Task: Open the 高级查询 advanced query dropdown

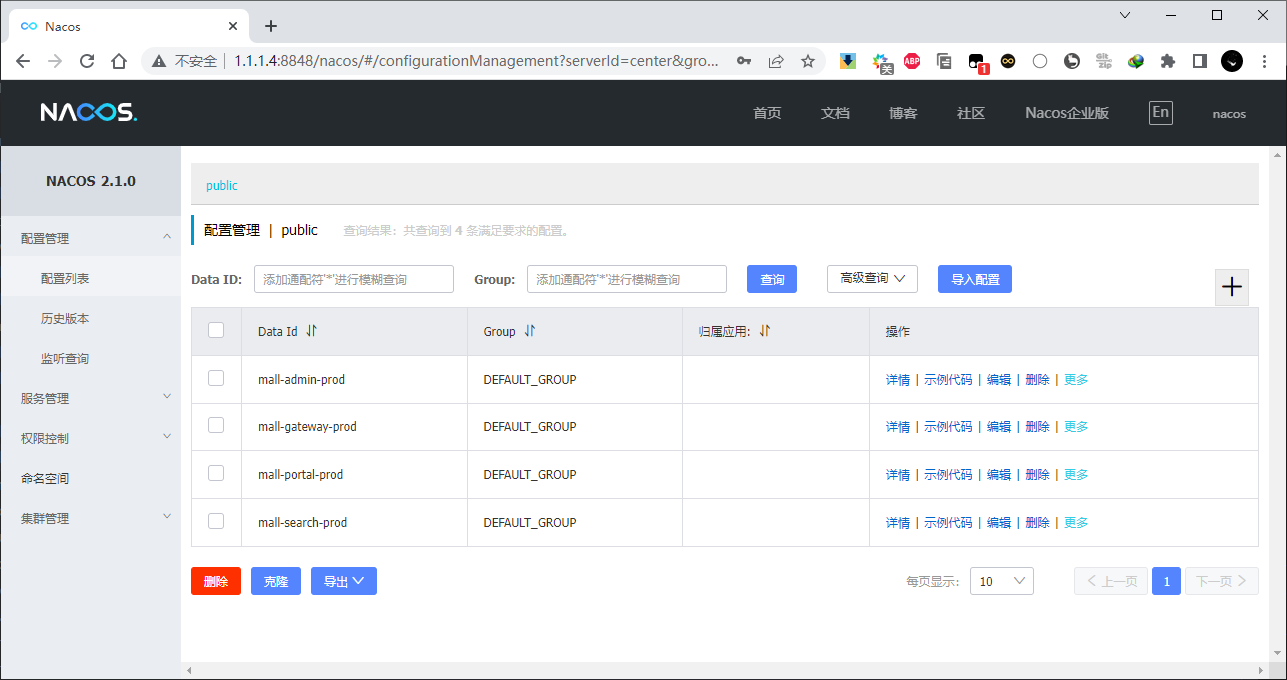Action: tap(872, 279)
